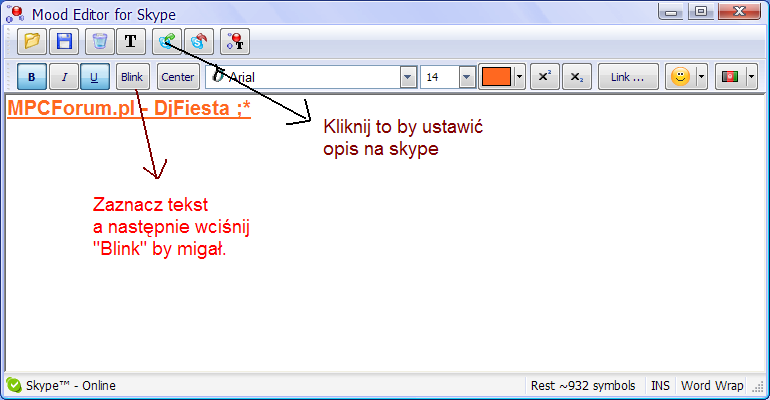This screenshot has height=400, width=770.
Task: Open a mood file with folder icon
Action: coord(32,41)
